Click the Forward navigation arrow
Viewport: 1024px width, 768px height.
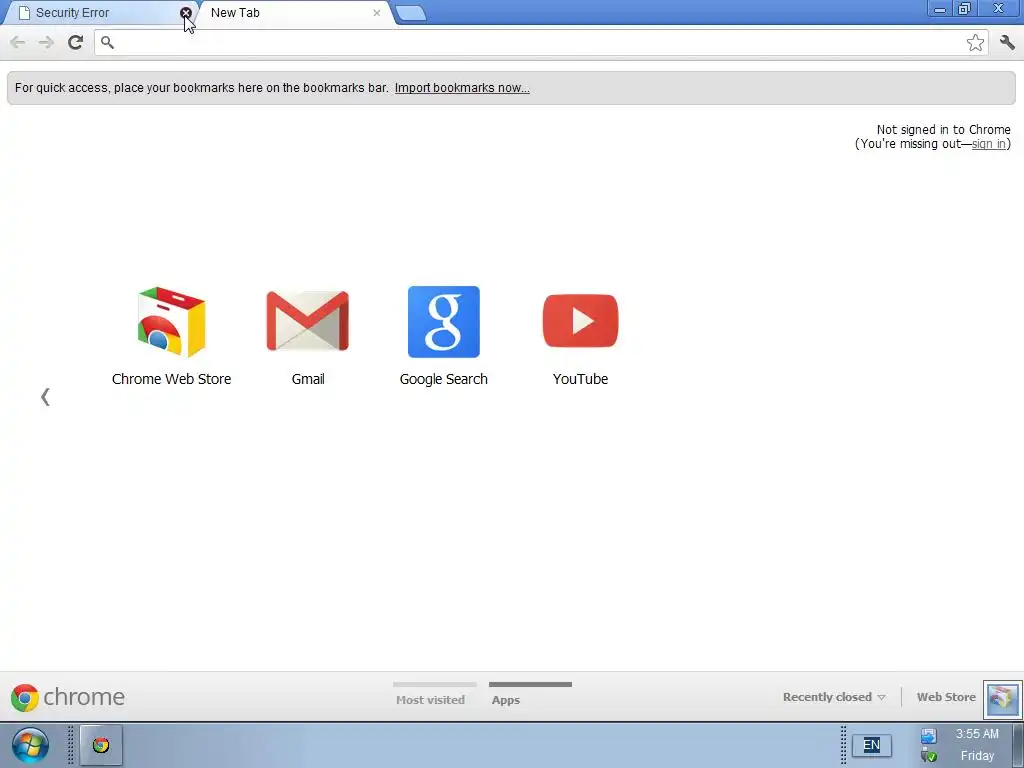[46, 42]
